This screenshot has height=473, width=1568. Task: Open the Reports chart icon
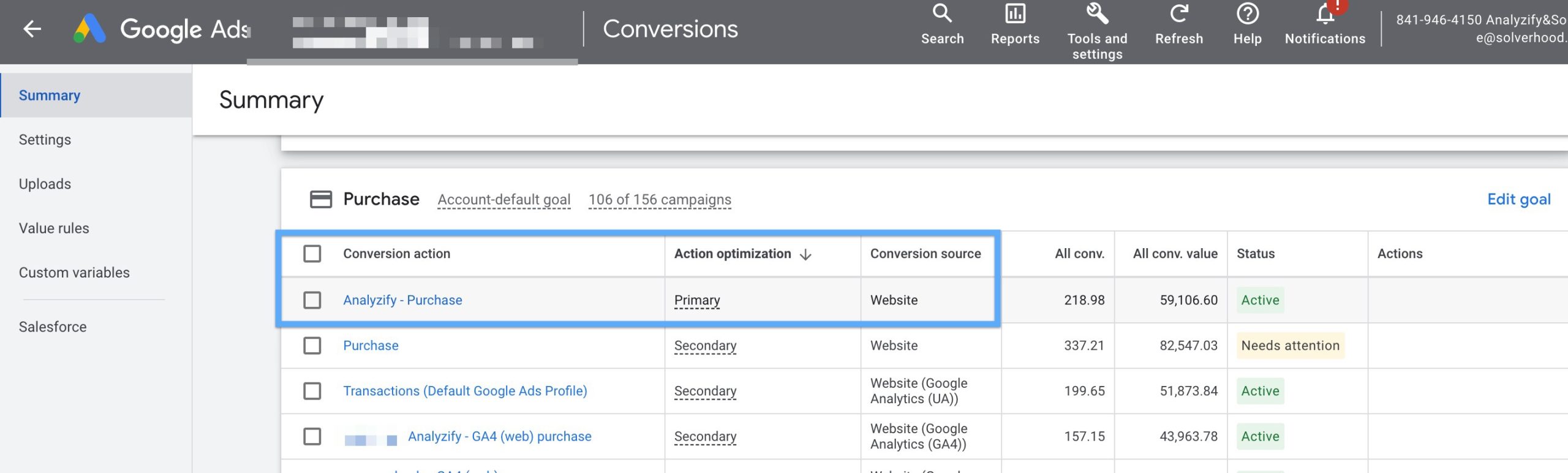(1015, 13)
